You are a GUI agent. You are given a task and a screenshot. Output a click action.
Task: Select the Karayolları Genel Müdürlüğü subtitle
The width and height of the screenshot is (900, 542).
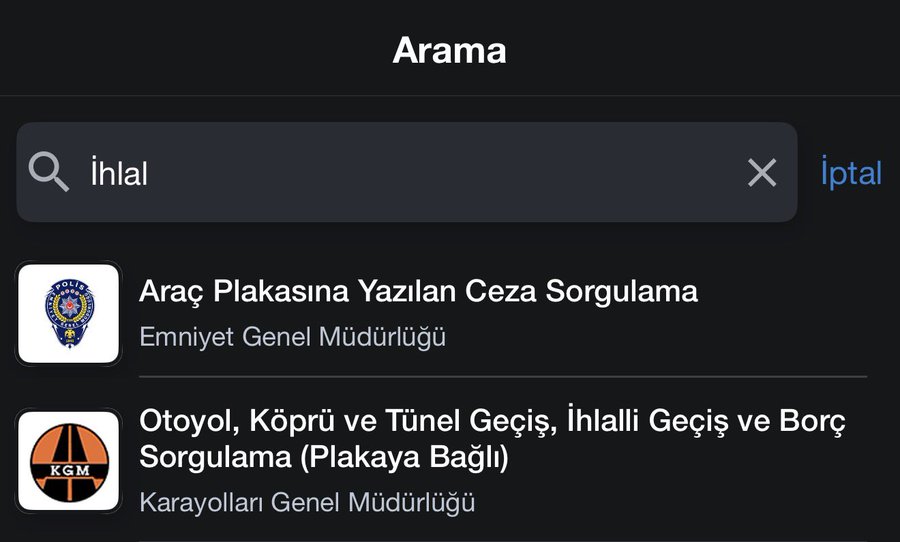307,501
